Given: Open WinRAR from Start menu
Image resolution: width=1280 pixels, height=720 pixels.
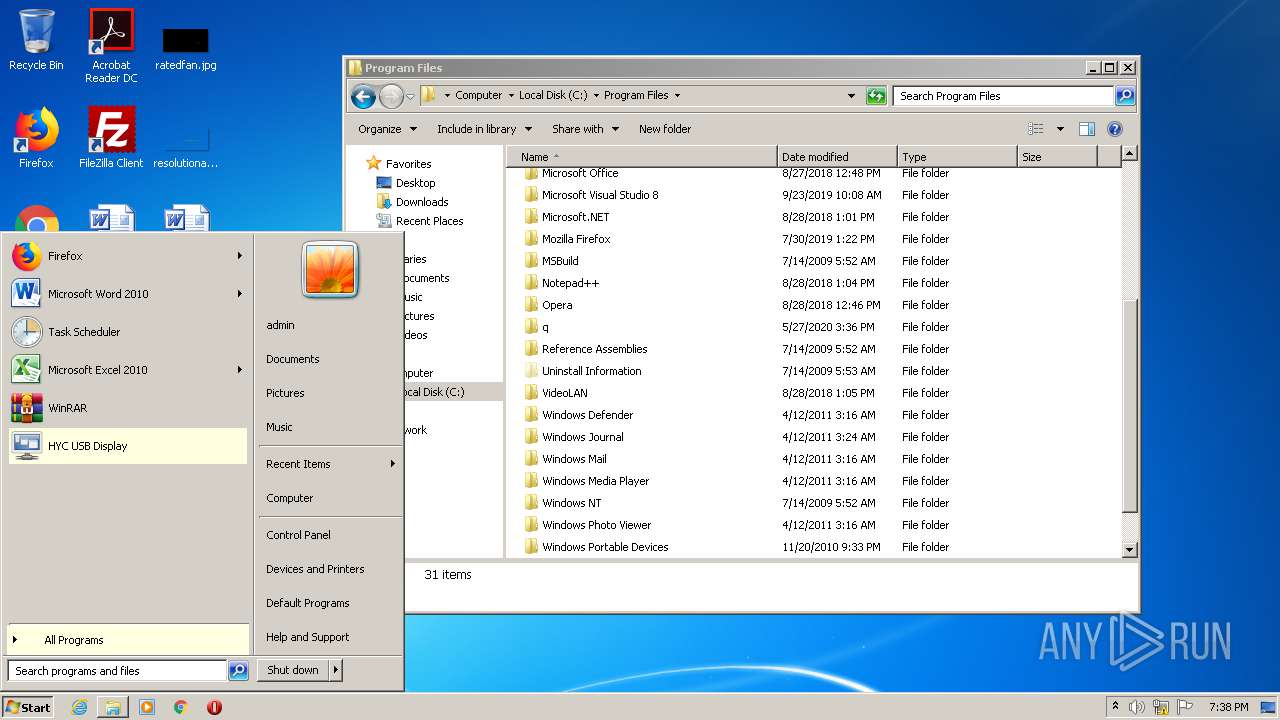Looking at the screenshot, I should [128, 408].
